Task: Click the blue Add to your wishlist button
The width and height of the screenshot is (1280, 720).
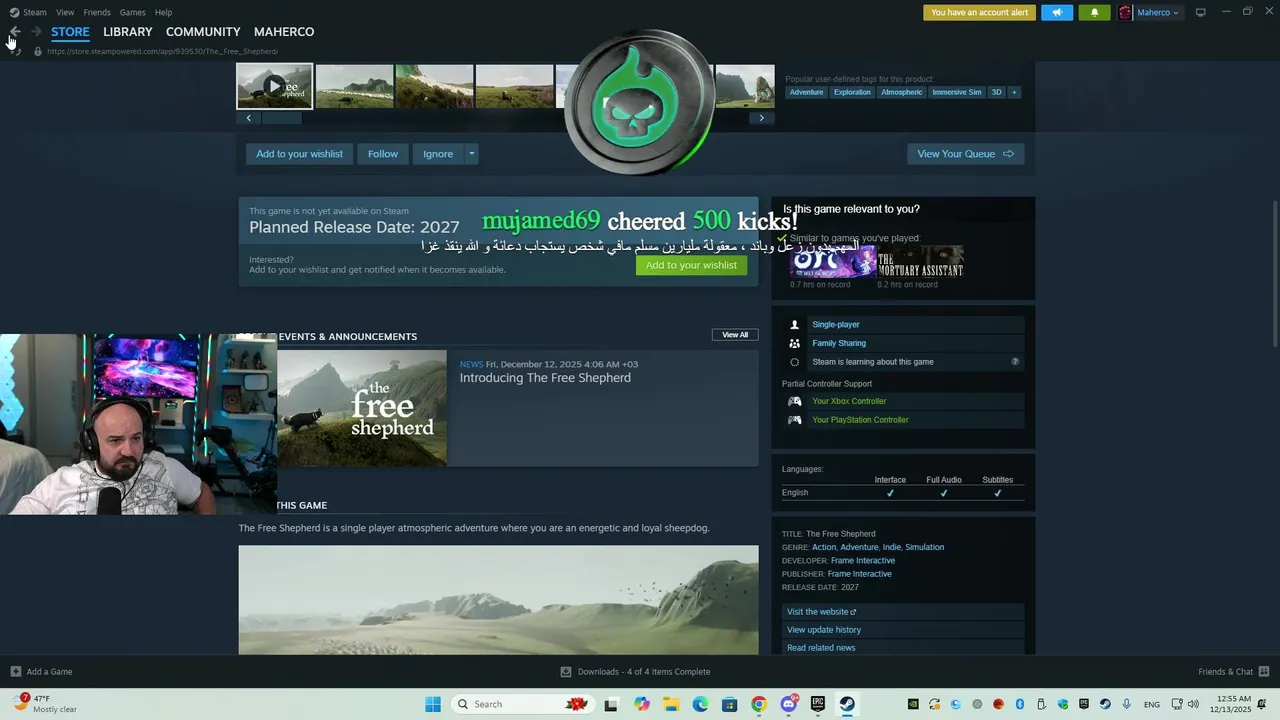Action: [x=299, y=154]
